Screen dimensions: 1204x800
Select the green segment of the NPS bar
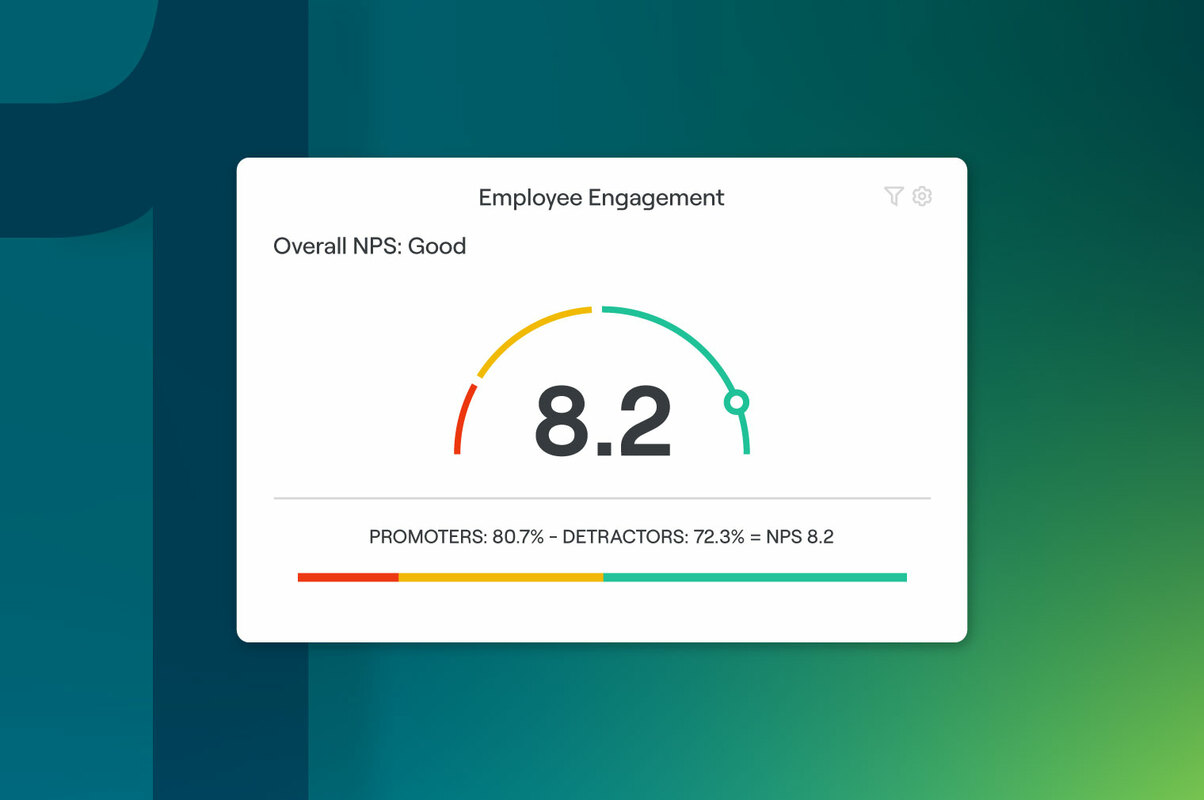point(755,576)
